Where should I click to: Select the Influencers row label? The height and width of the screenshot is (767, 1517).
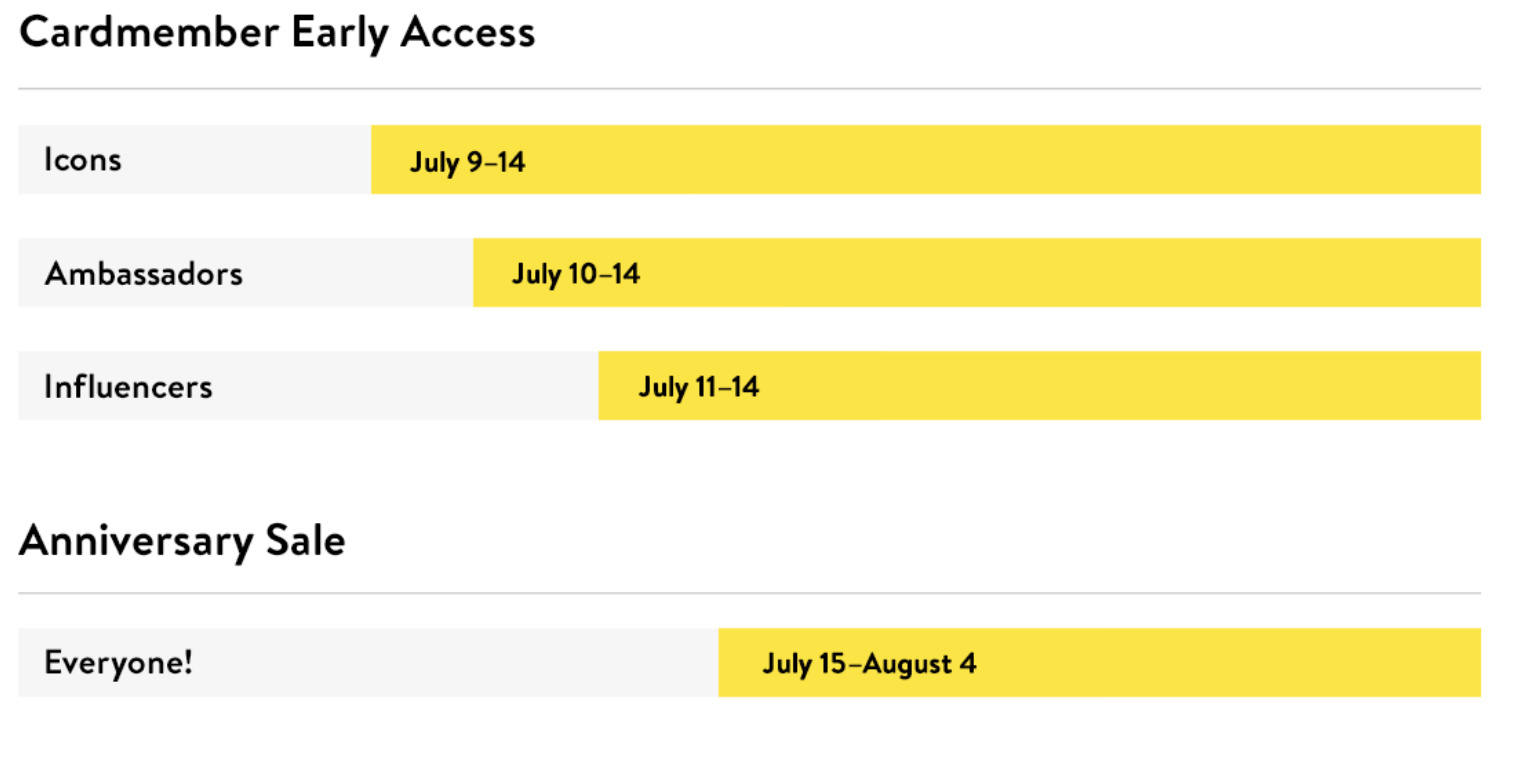(128, 386)
